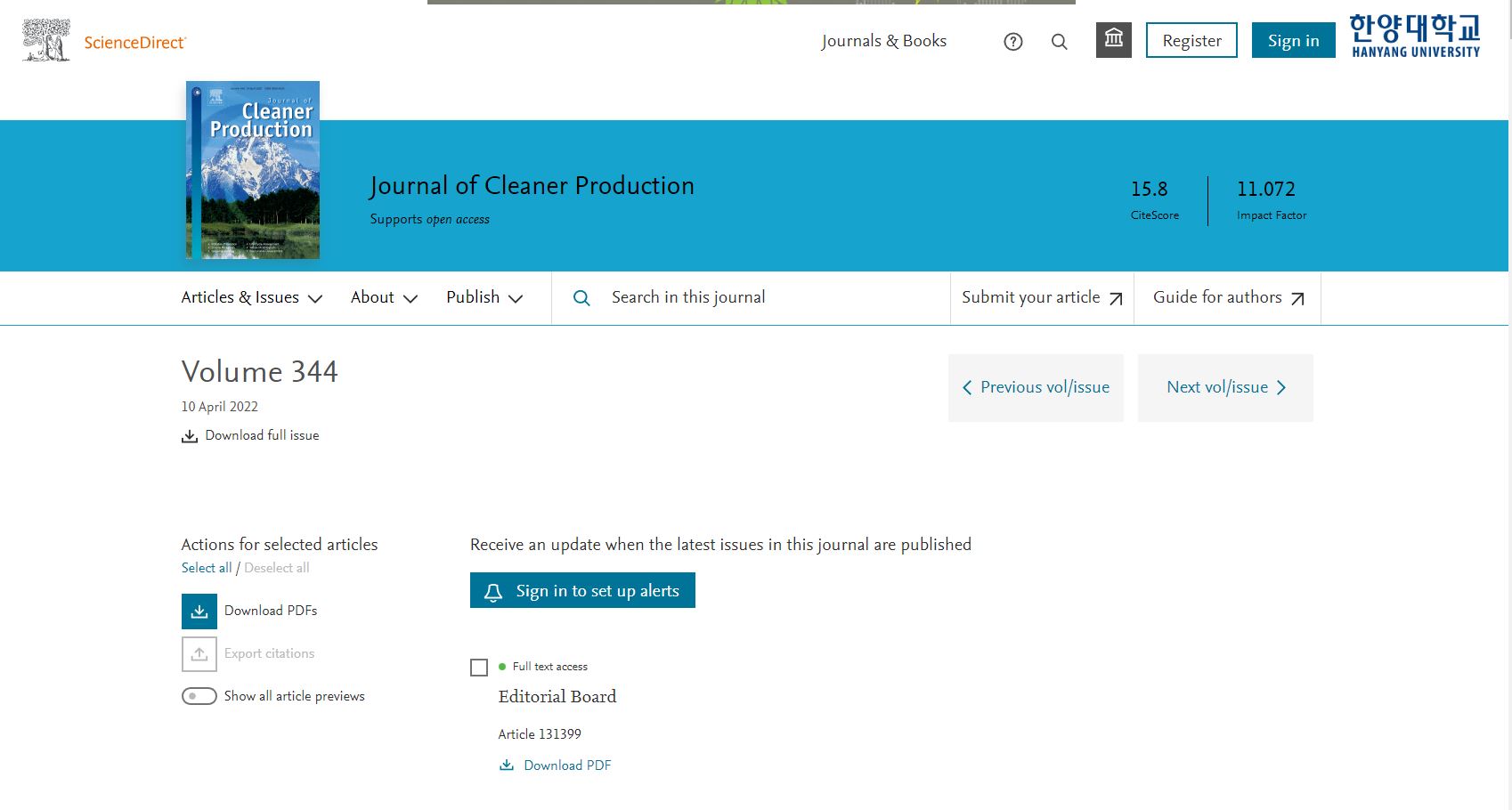Click the Sign in button
This screenshot has height=810, width=1512.
[1293, 41]
